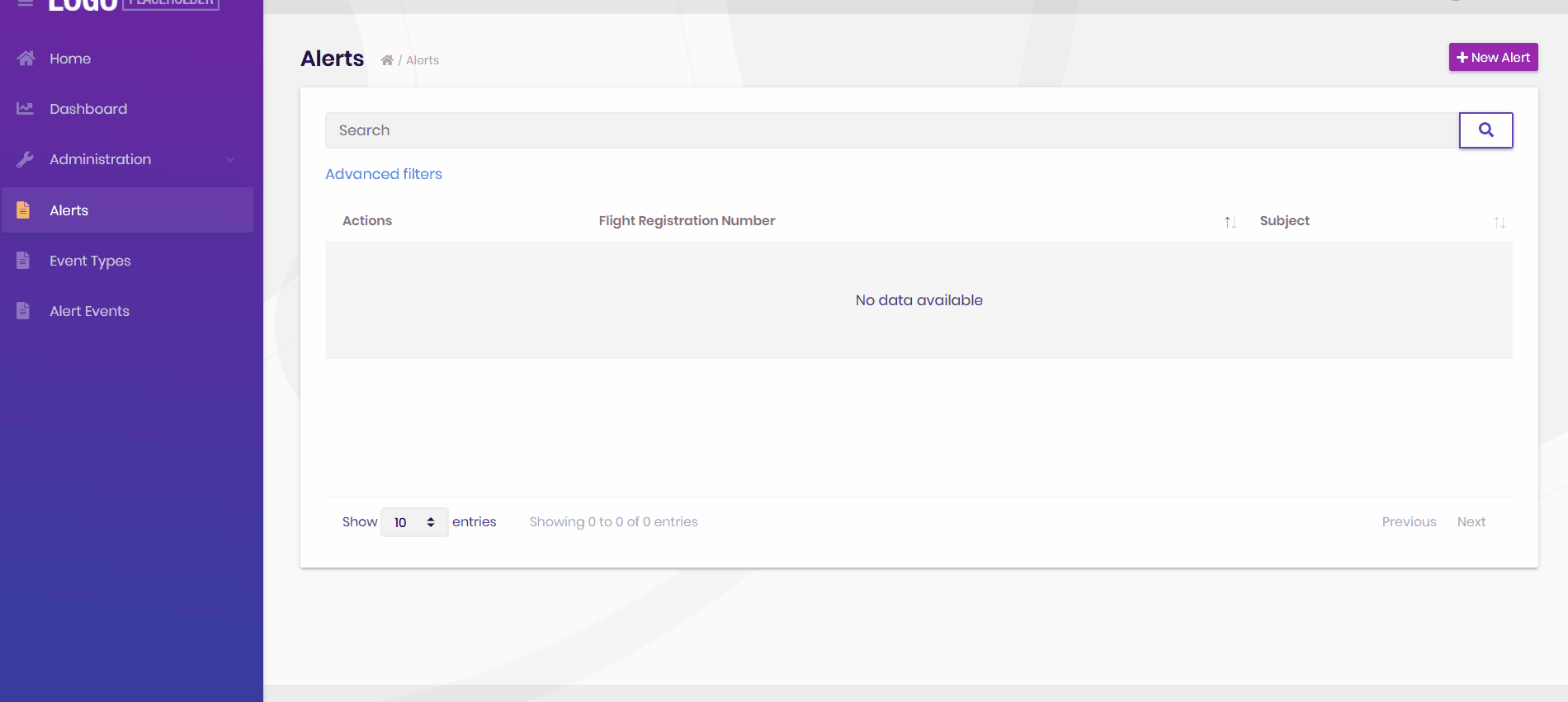Click the Next pagination link

point(1471,521)
